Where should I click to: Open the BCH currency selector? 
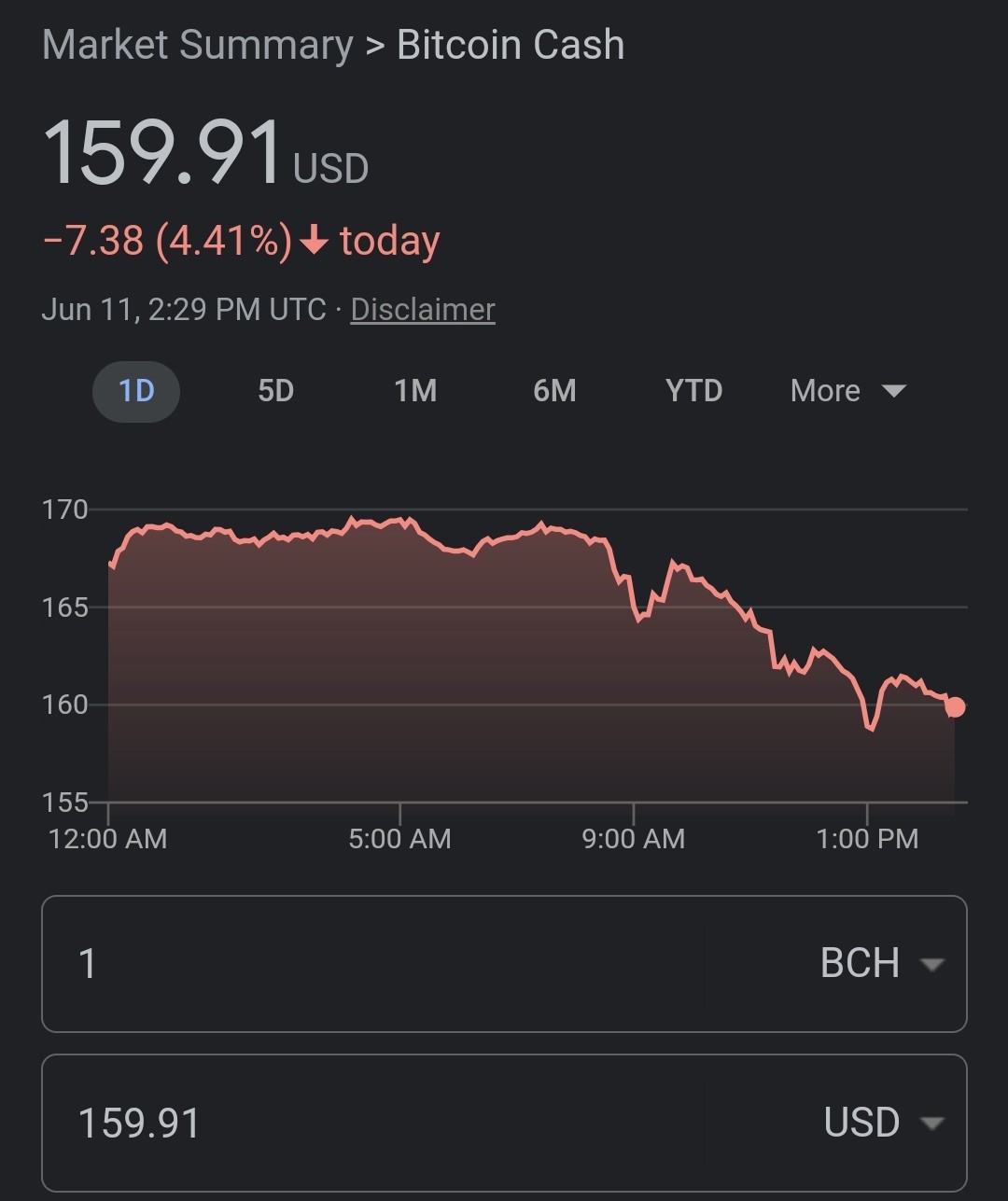[881, 964]
